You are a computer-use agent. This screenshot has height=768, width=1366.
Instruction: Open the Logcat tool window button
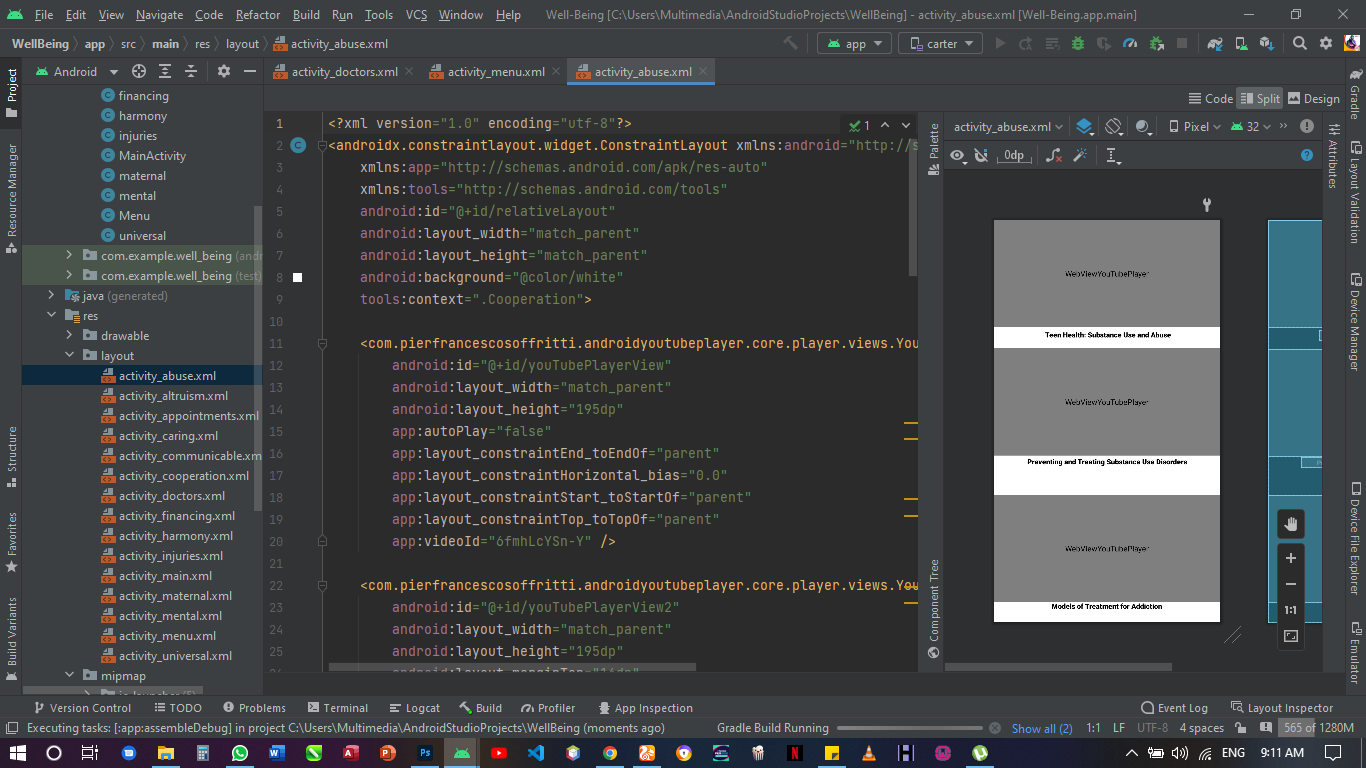(x=414, y=708)
